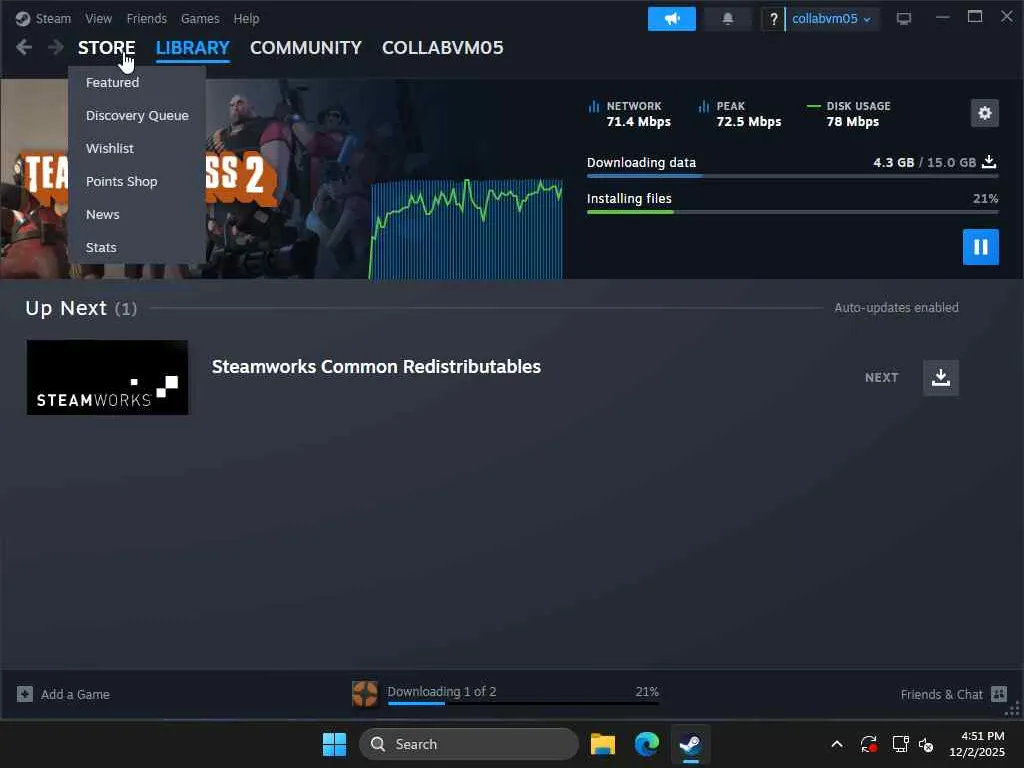1024x768 pixels.
Task: Click the network throughput graph
Action: 466,229
